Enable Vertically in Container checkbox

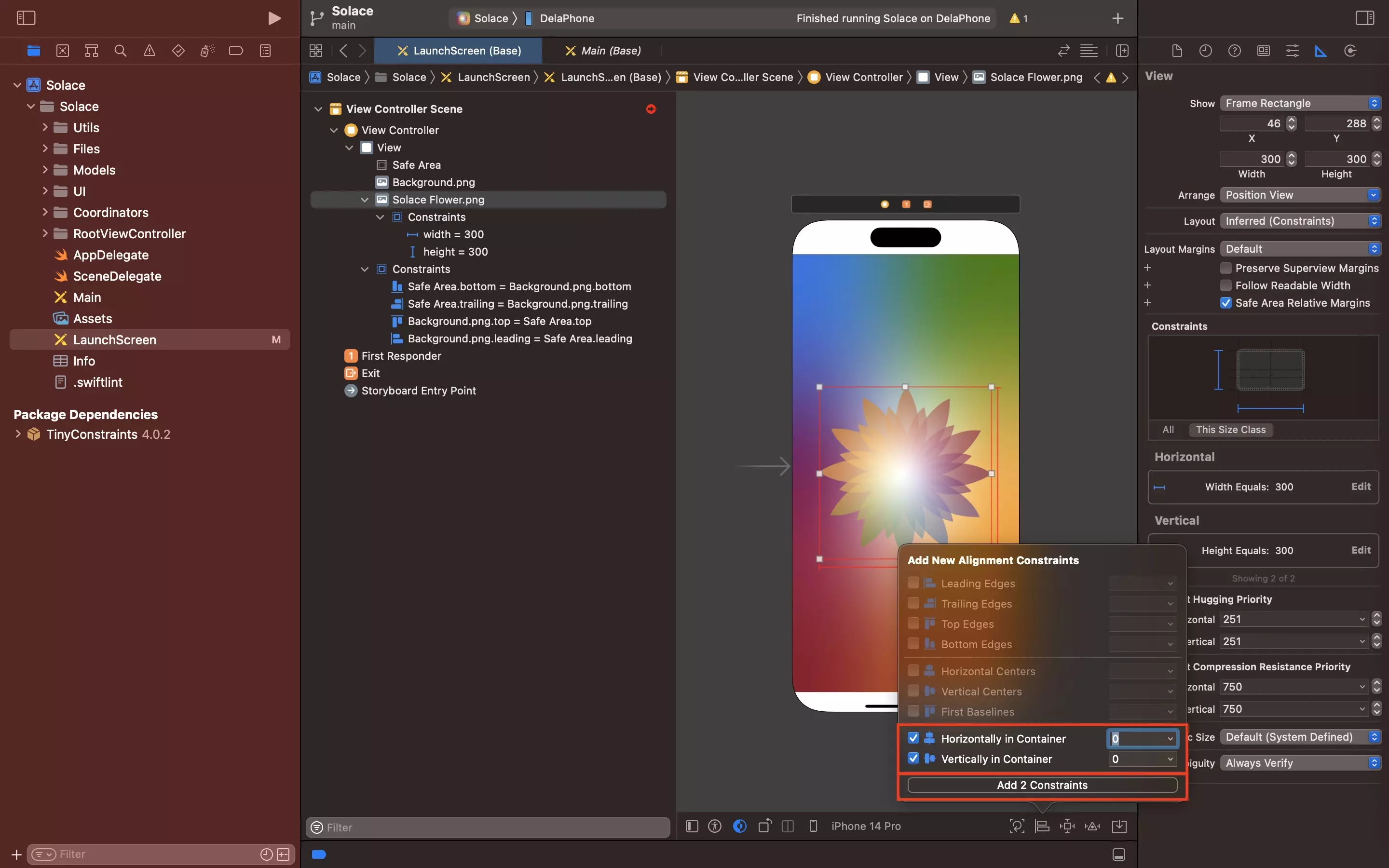click(x=911, y=758)
